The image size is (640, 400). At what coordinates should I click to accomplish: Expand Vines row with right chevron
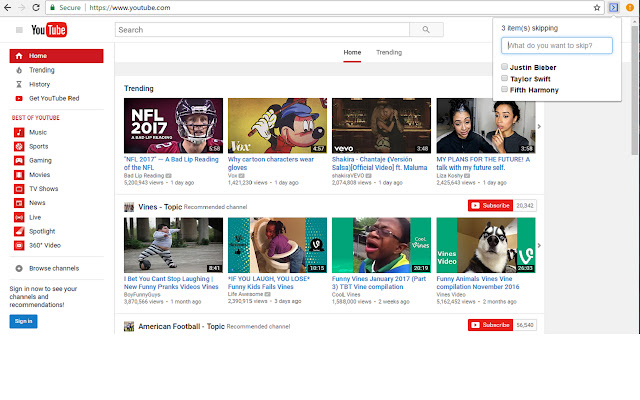[x=539, y=246]
